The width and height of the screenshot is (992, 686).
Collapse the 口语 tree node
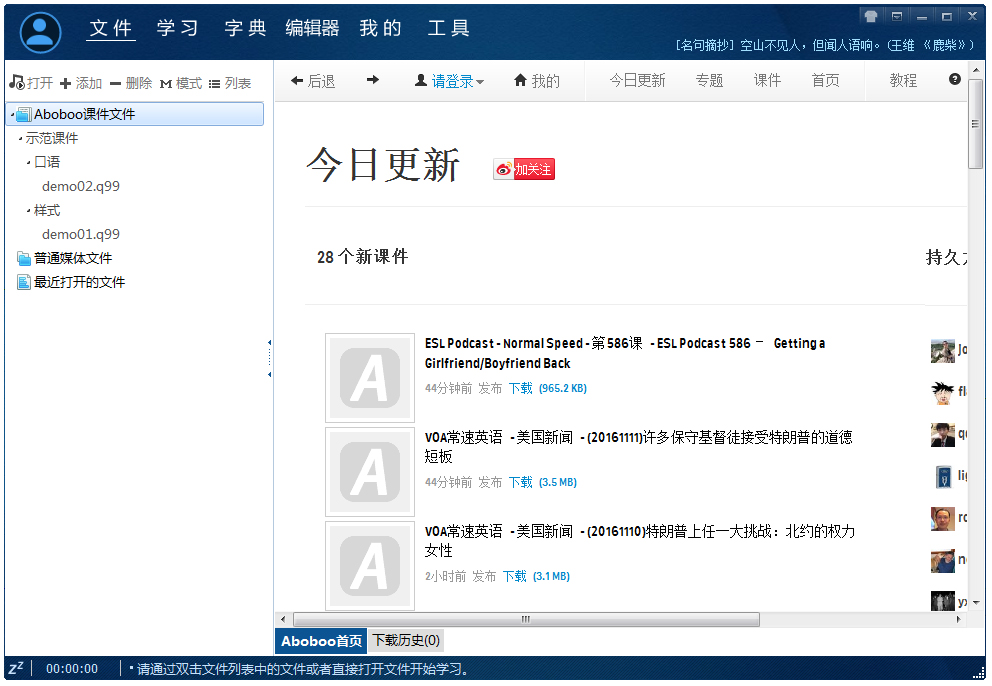coord(28,163)
